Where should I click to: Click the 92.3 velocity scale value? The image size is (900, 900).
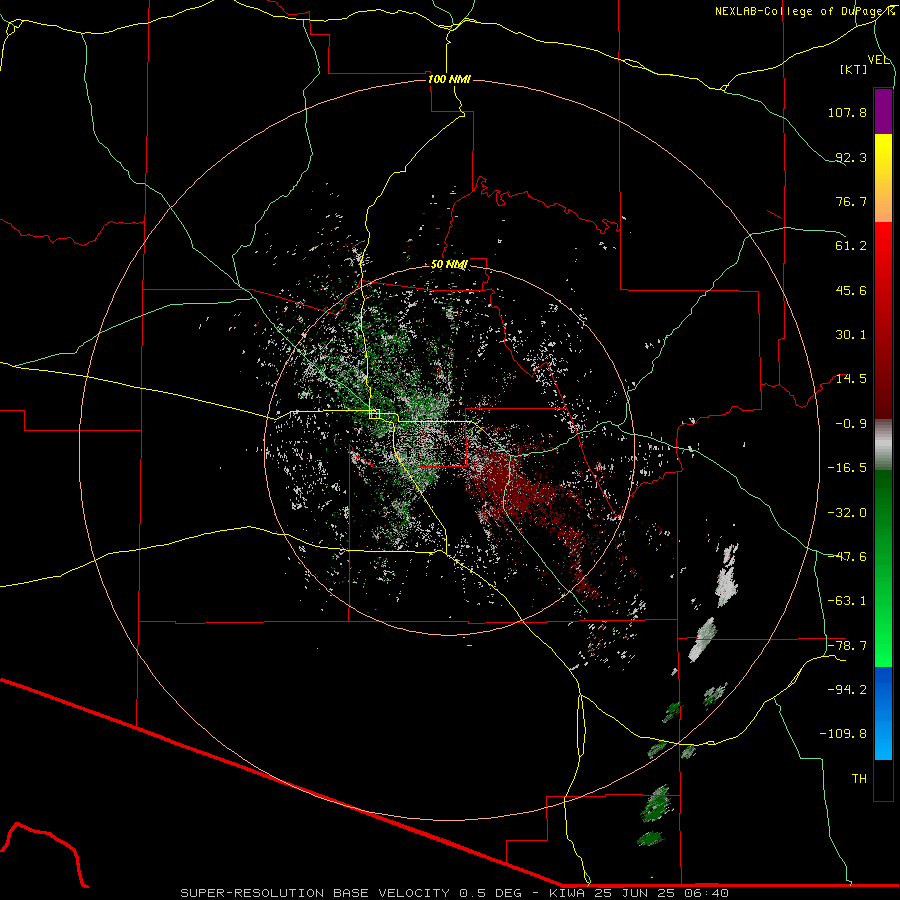pos(851,157)
